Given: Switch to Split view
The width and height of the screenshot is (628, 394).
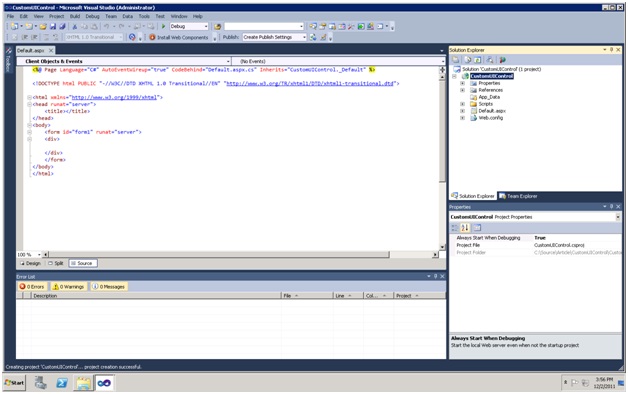Looking at the screenshot, I should coord(56,263).
